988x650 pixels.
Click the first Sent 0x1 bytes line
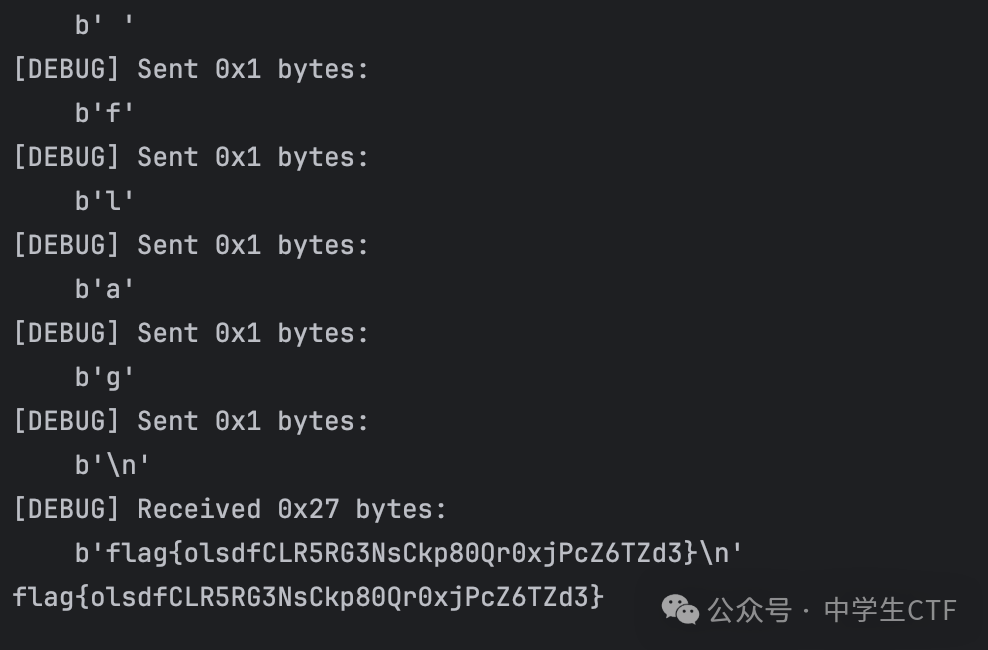pos(191,69)
